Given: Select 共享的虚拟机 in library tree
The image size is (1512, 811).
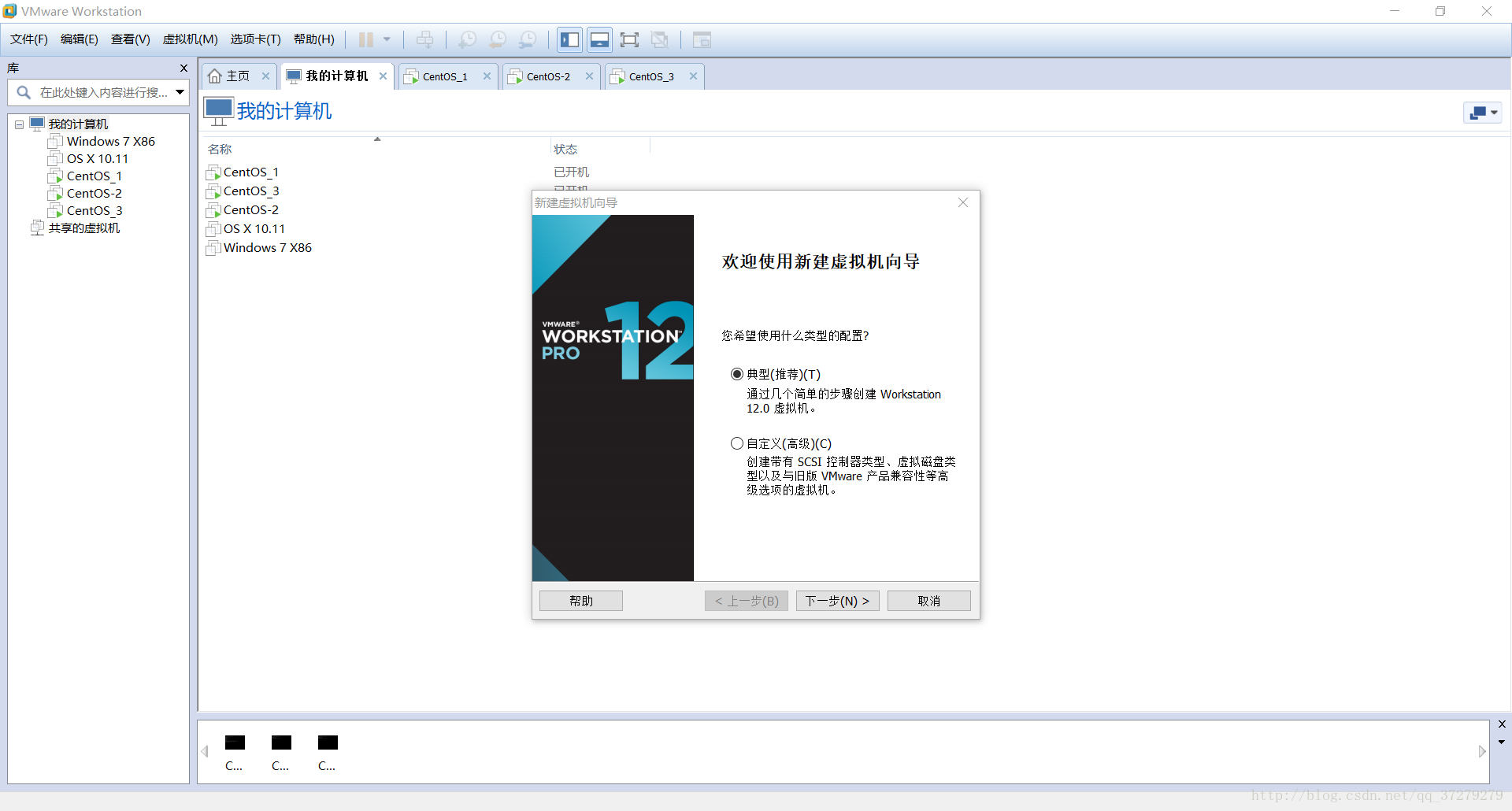Looking at the screenshot, I should [x=83, y=228].
